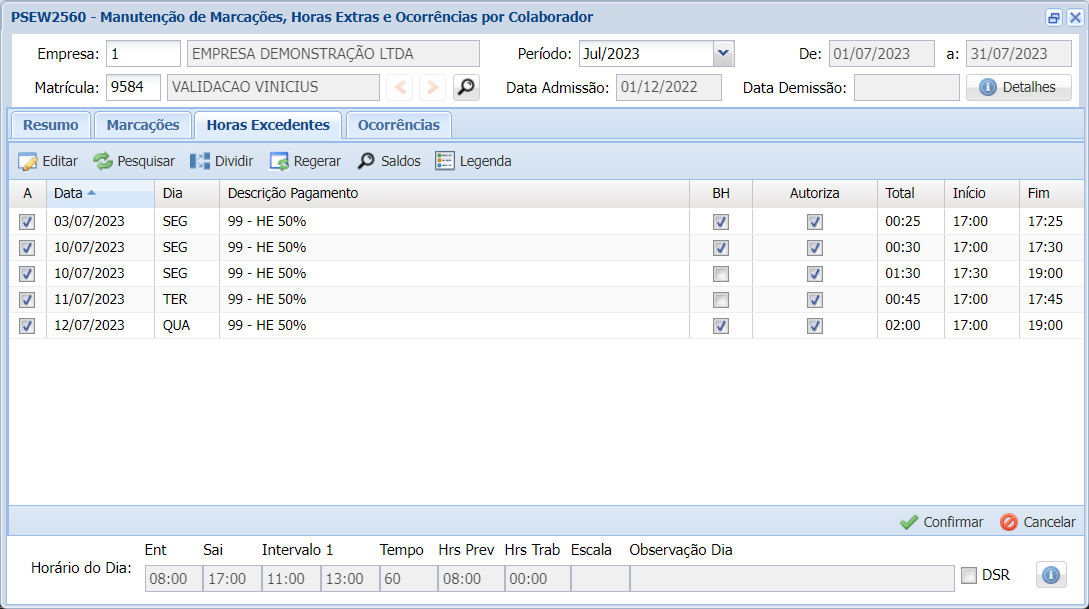Click the Editar pencil icon
The image size is (1089, 609).
point(28,161)
